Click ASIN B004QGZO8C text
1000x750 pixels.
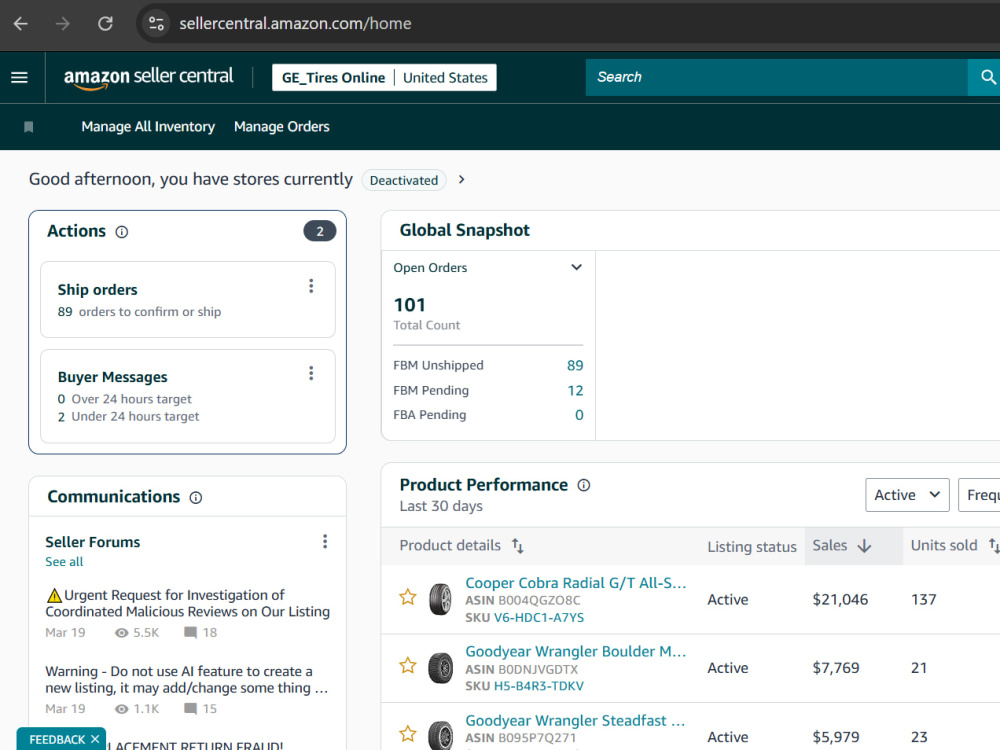click(x=522, y=601)
